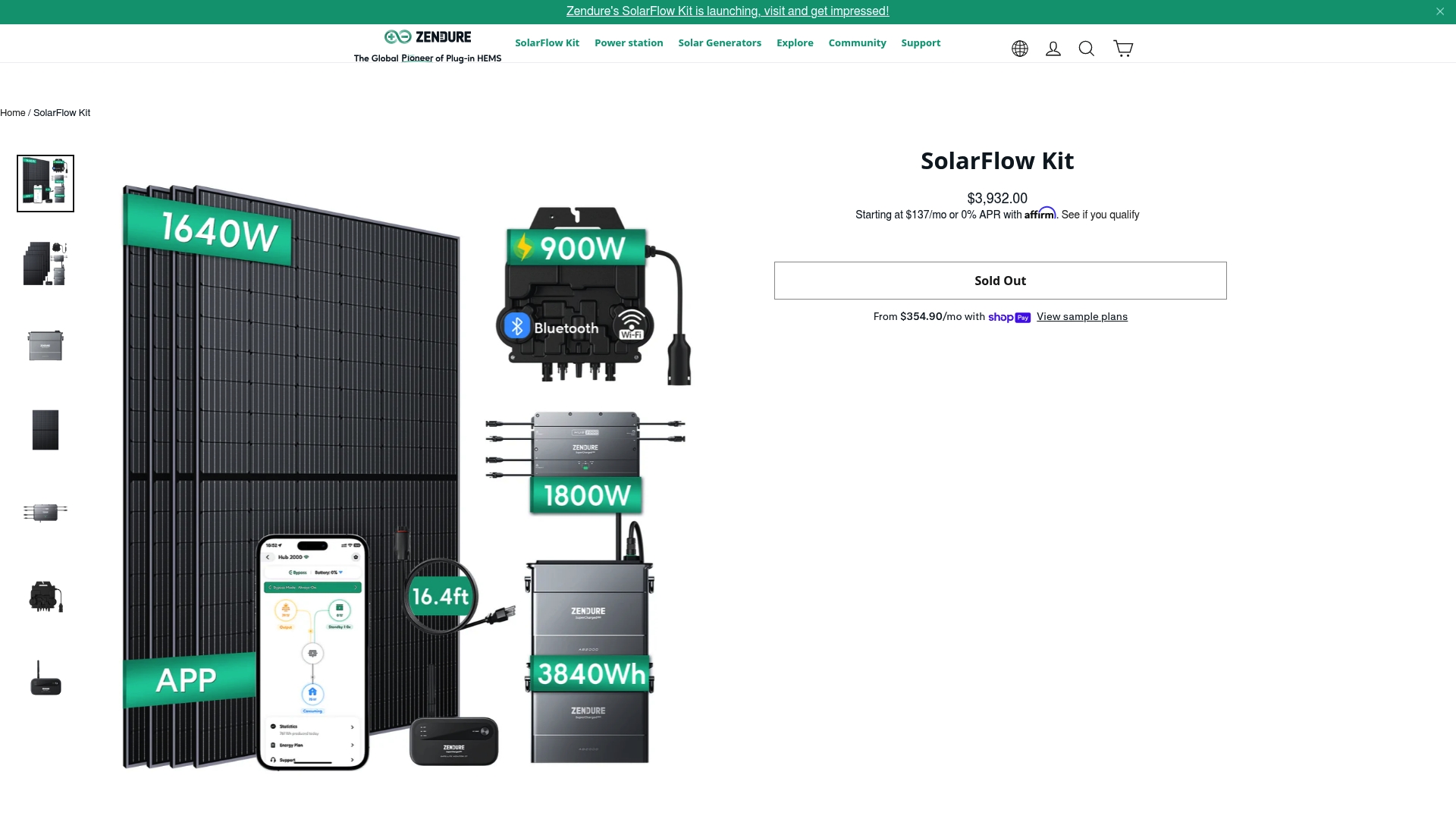Open the search magnifier icon
The width and height of the screenshot is (1456, 819).
(x=1087, y=49)
